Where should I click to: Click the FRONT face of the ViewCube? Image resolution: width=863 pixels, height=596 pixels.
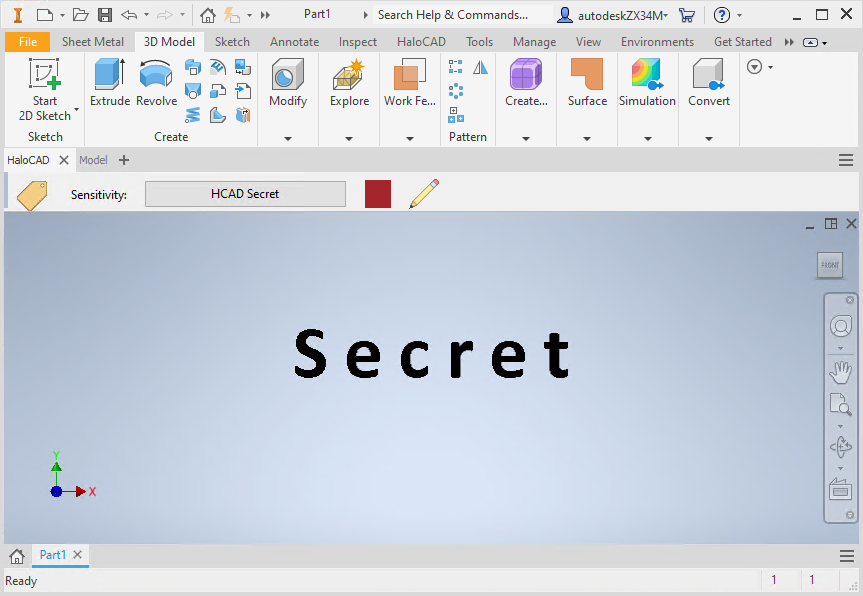830,265
